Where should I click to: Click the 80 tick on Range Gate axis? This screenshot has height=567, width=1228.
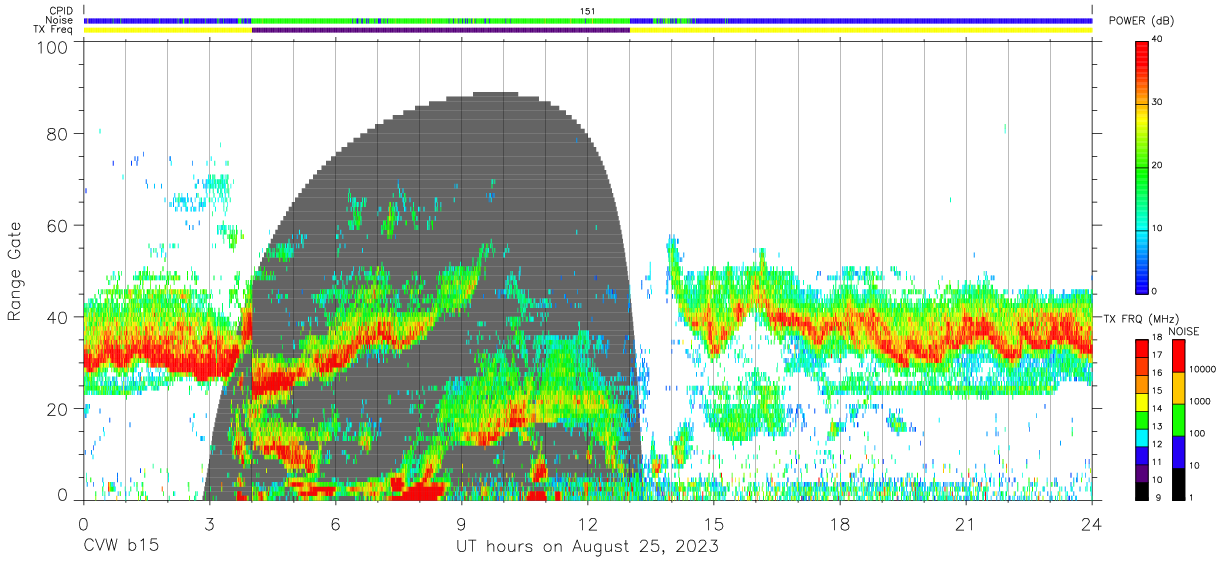(56, 136)
